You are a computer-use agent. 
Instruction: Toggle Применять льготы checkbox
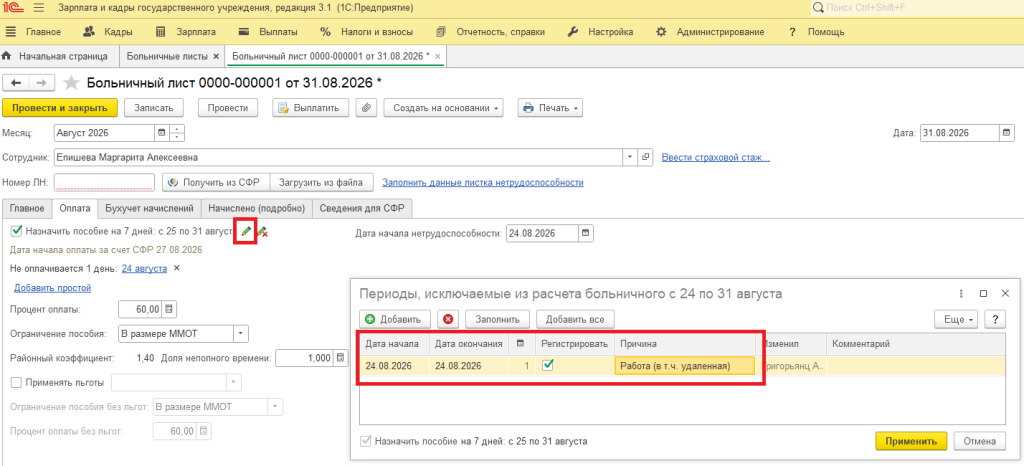pos(17,382)
